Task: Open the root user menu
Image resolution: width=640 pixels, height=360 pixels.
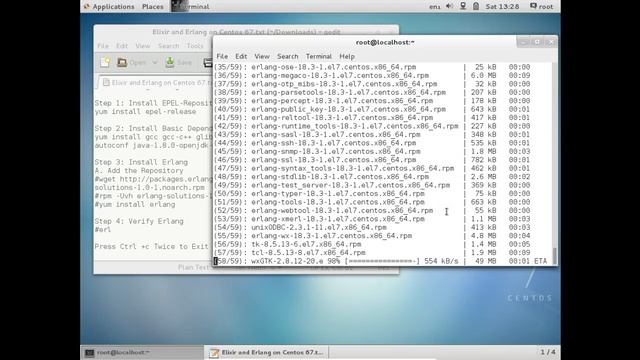Action: [541, 7]
